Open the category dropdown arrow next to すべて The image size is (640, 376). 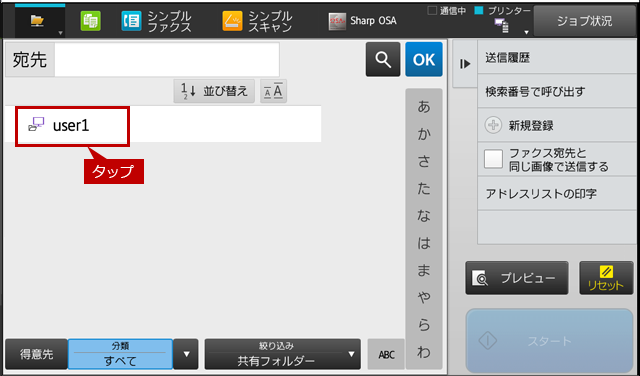pos(186,354)
